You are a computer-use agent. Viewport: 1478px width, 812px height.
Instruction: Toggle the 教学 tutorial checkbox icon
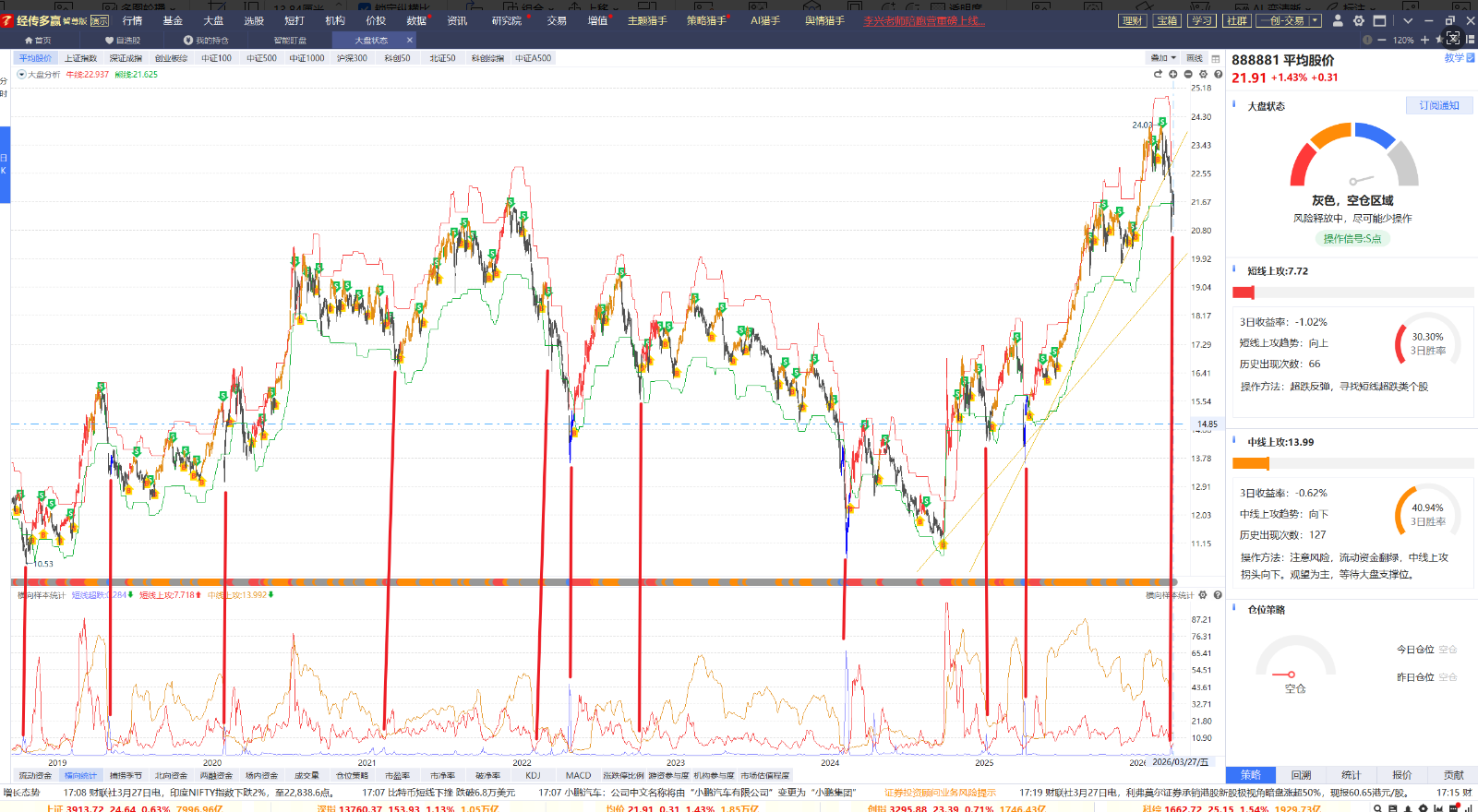point(1471,58)
